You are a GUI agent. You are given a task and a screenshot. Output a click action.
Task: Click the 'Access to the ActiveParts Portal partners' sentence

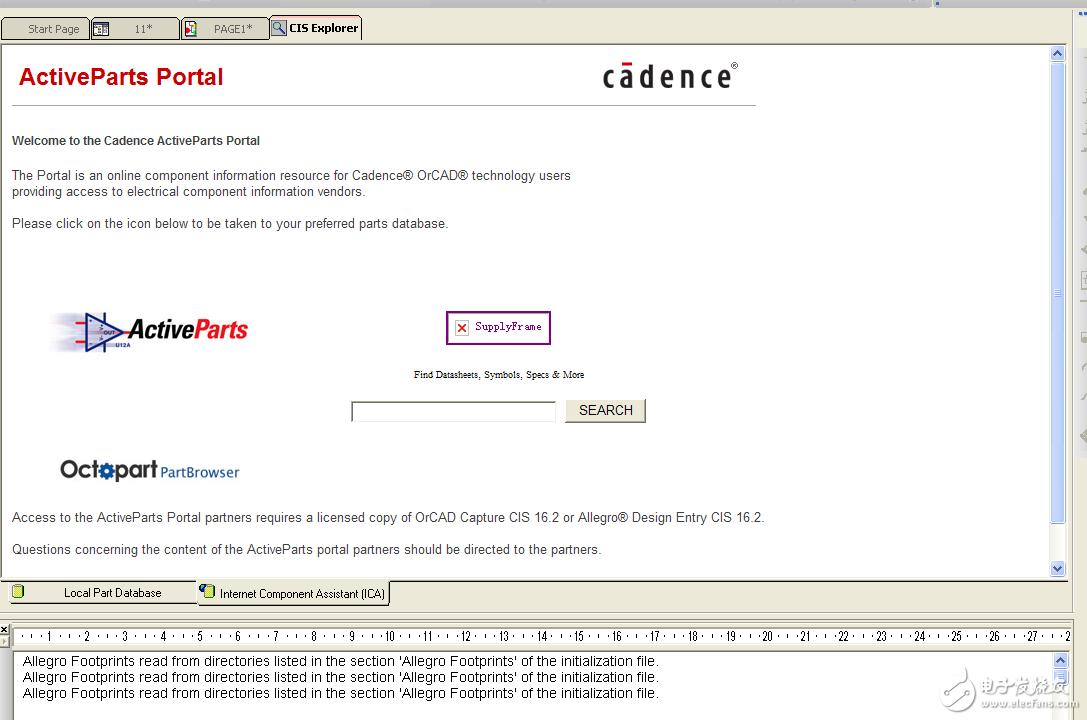point(388,518)
